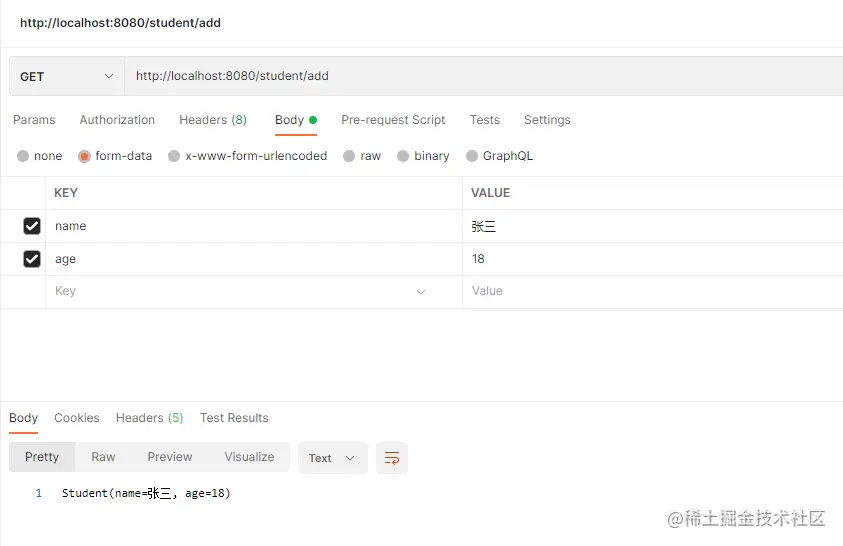
Task: Click the VALUE column header
Action: (x=490, y=193)
